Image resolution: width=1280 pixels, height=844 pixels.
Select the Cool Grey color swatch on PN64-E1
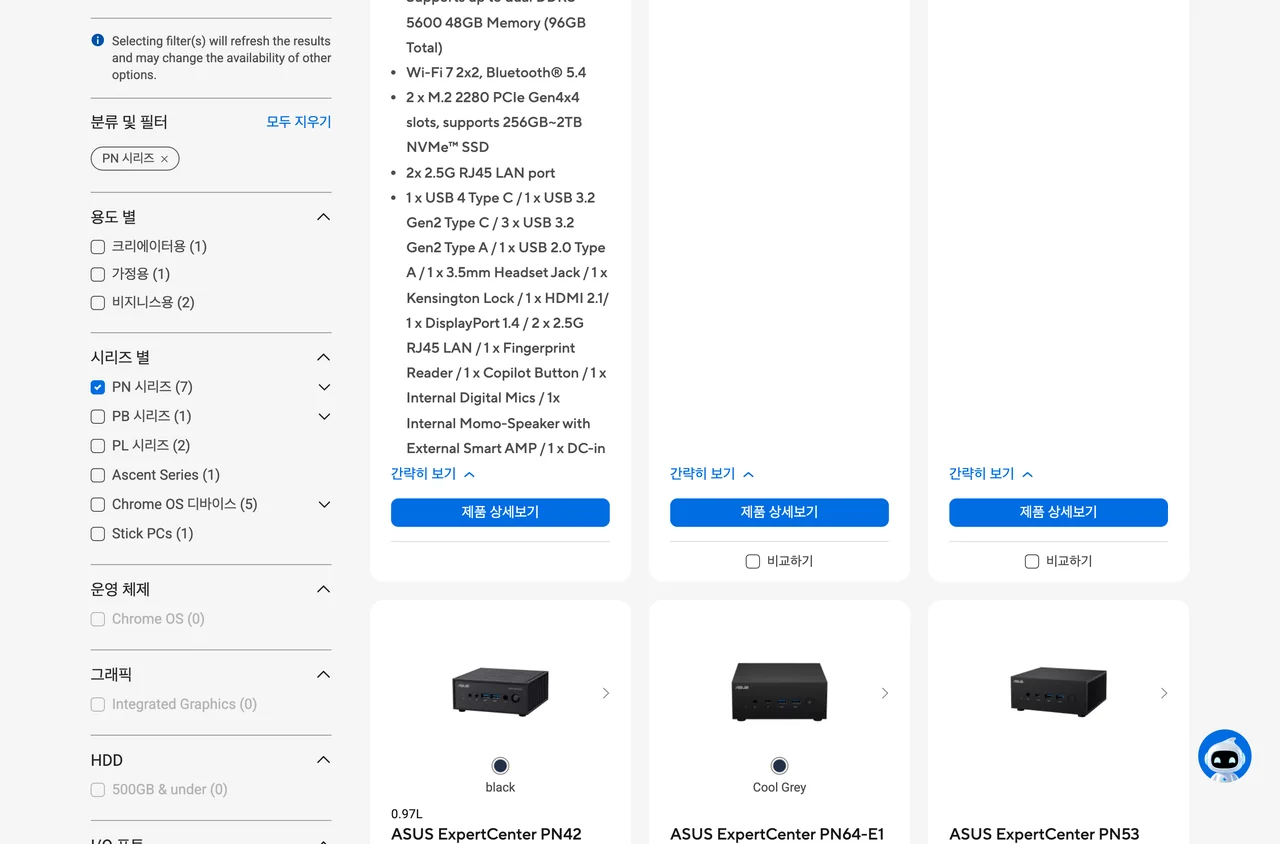(779, 766)
